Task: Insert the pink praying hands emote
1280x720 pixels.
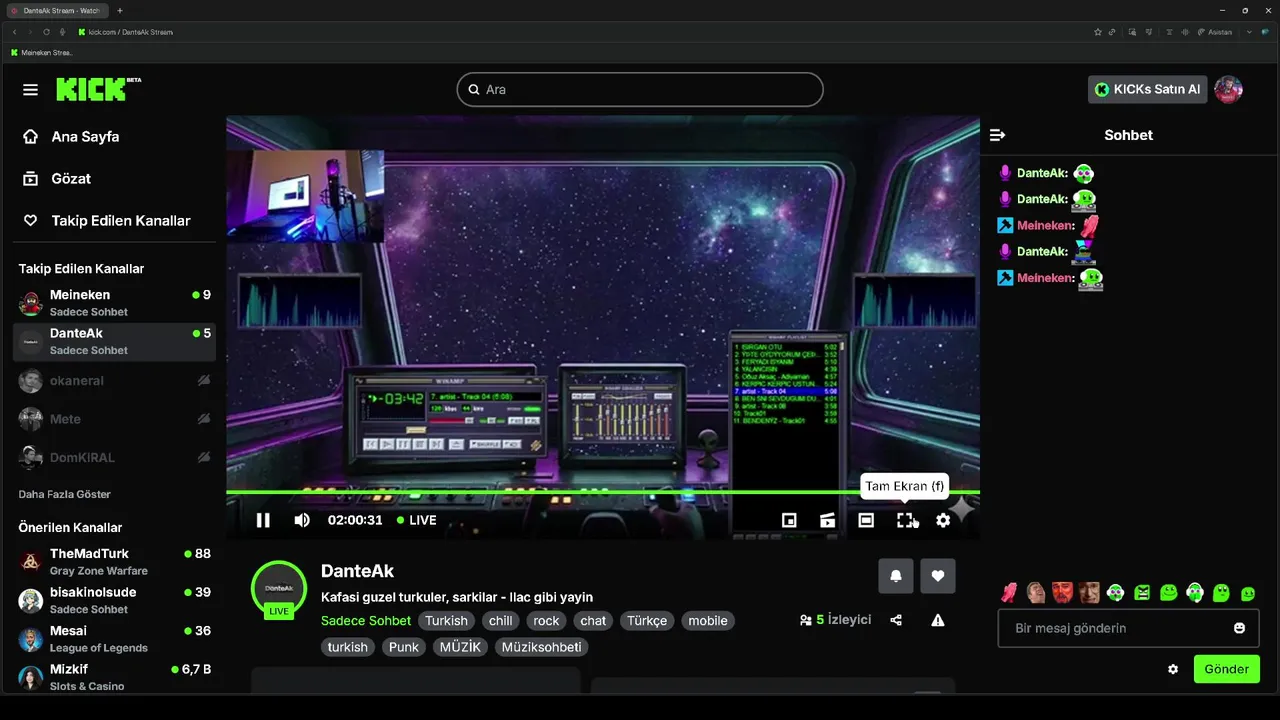Action: 1010,593
